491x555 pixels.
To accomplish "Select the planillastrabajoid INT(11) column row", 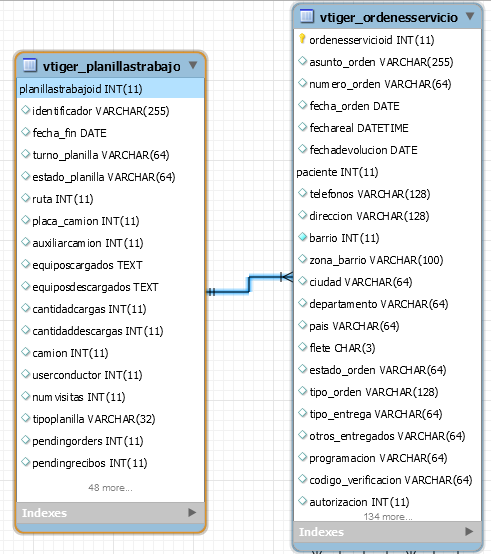I will [110, 88].
